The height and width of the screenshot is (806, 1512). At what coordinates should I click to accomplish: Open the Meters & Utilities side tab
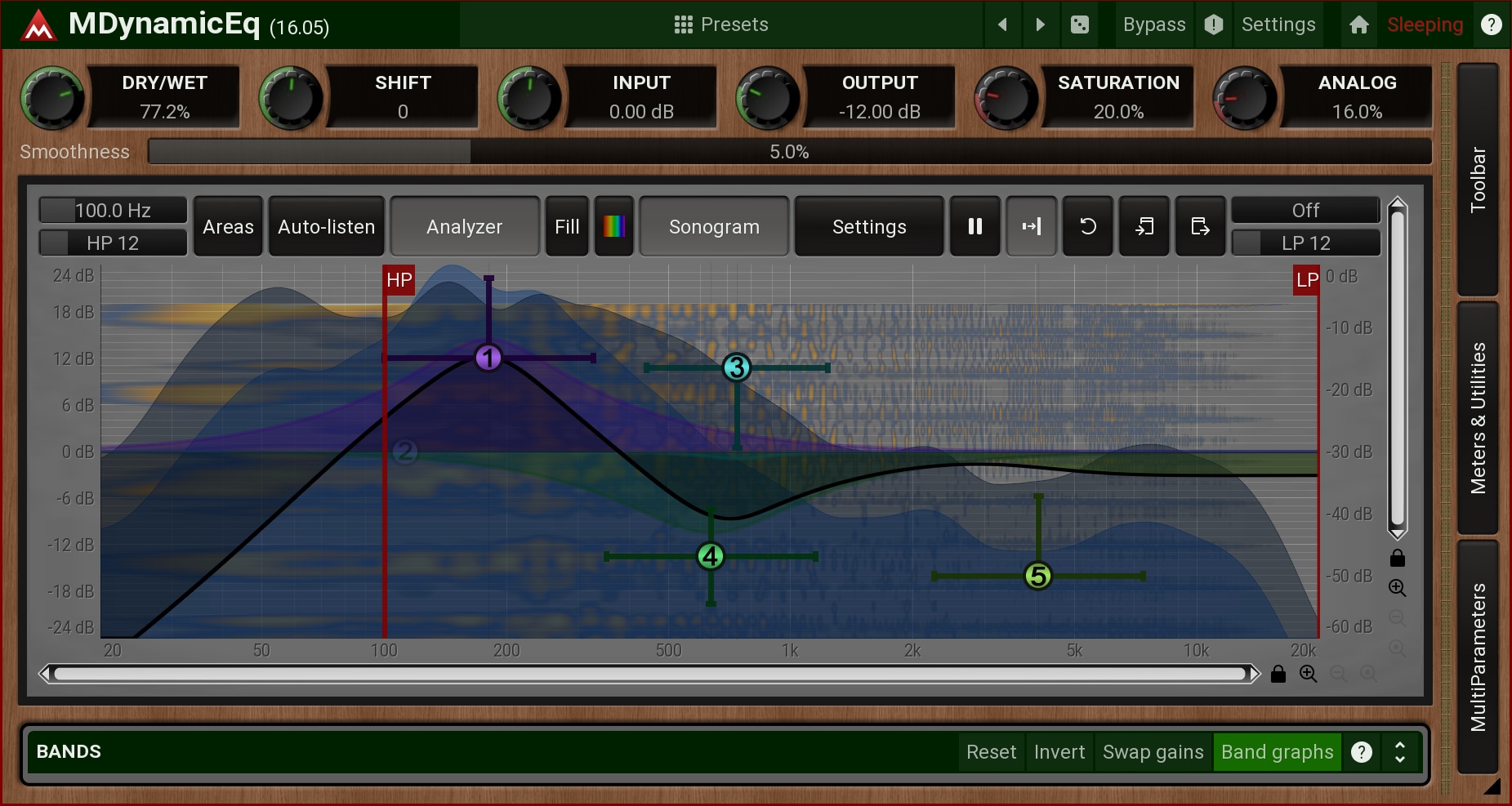(x=1478, y=418)
